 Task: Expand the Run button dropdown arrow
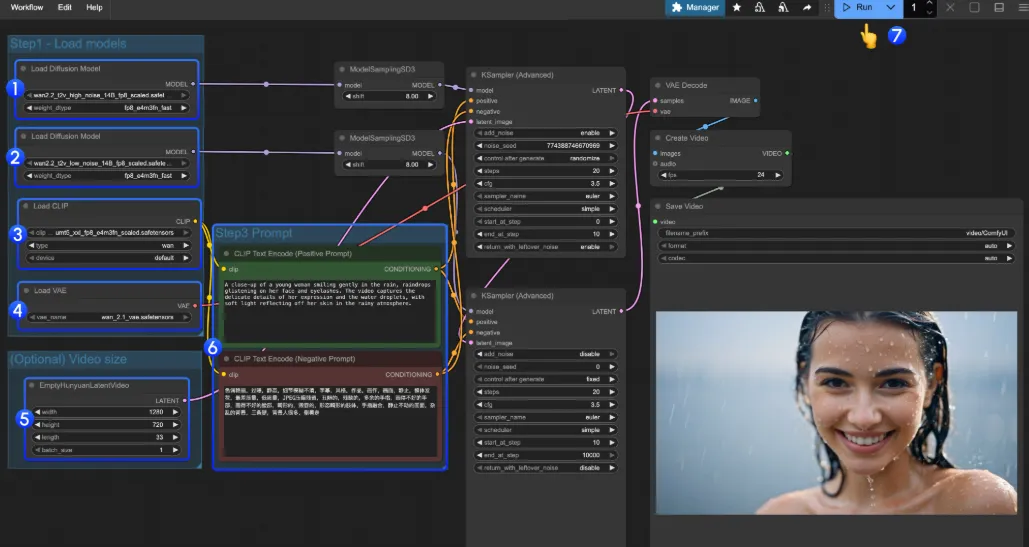(x=890, y=8)
